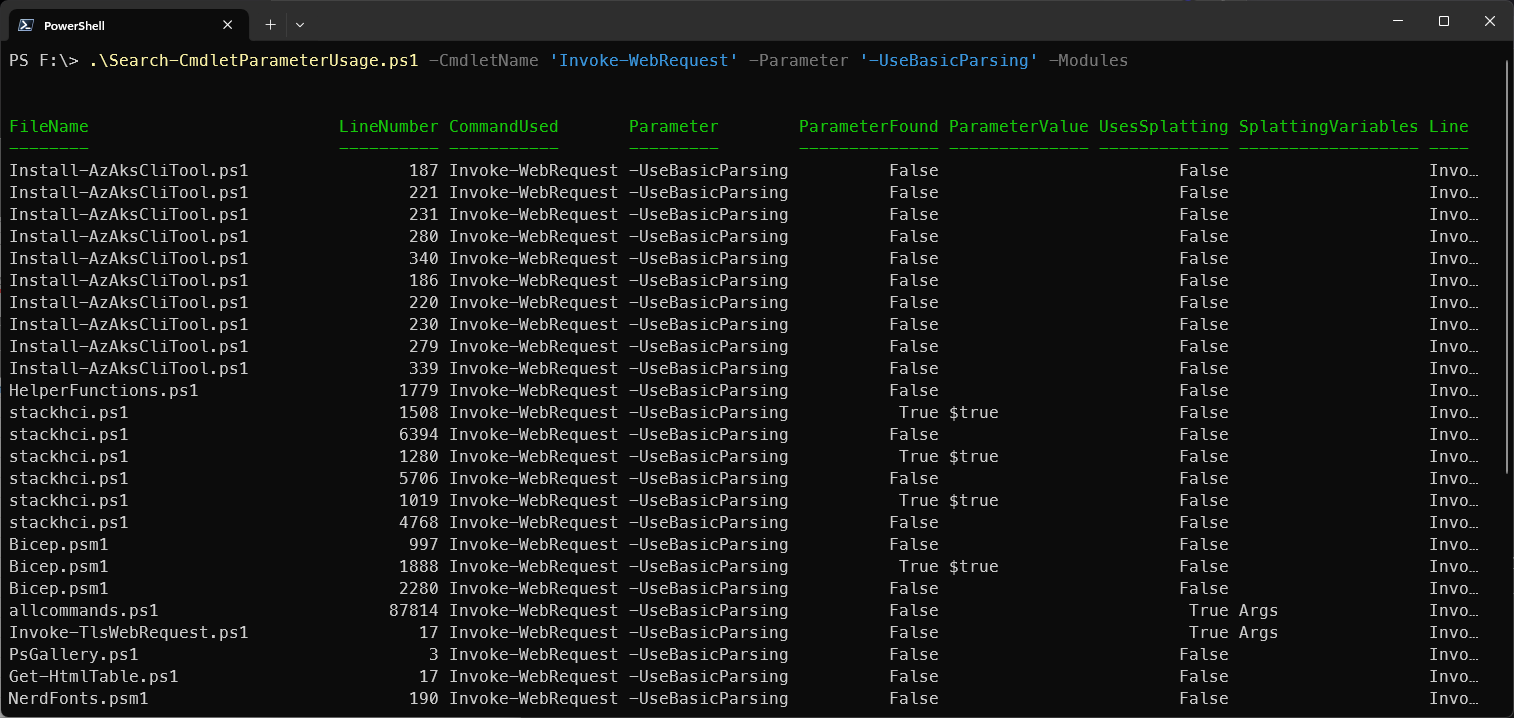The image size is (1514, 718).
Task: Click the Invoke-TlsWebRequest.ps1 file name
Action: 129,632
